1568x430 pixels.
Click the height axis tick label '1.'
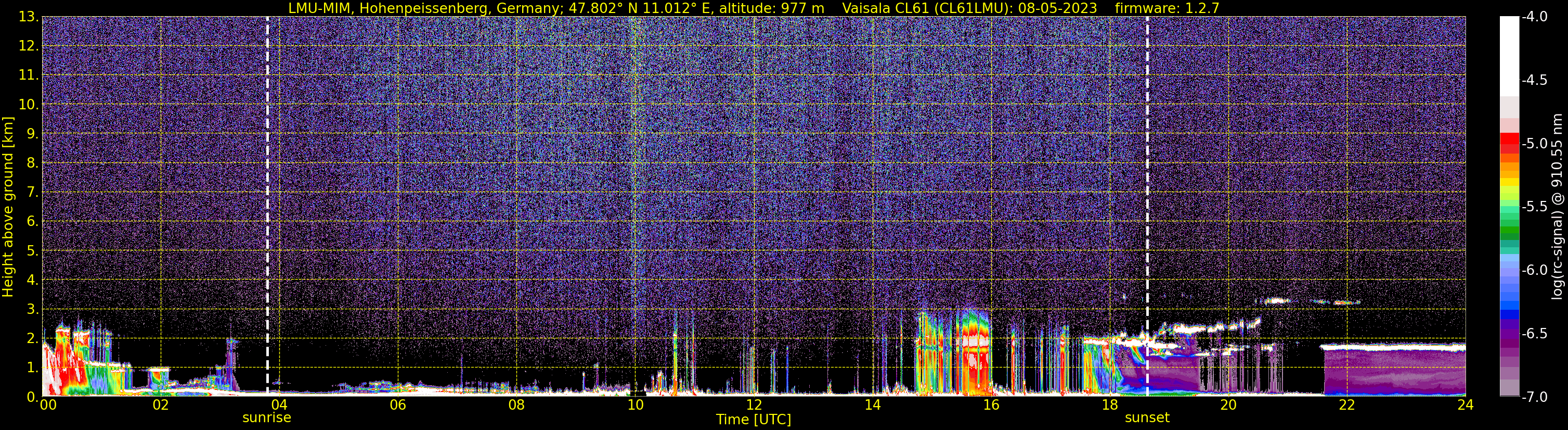[32, 368]
